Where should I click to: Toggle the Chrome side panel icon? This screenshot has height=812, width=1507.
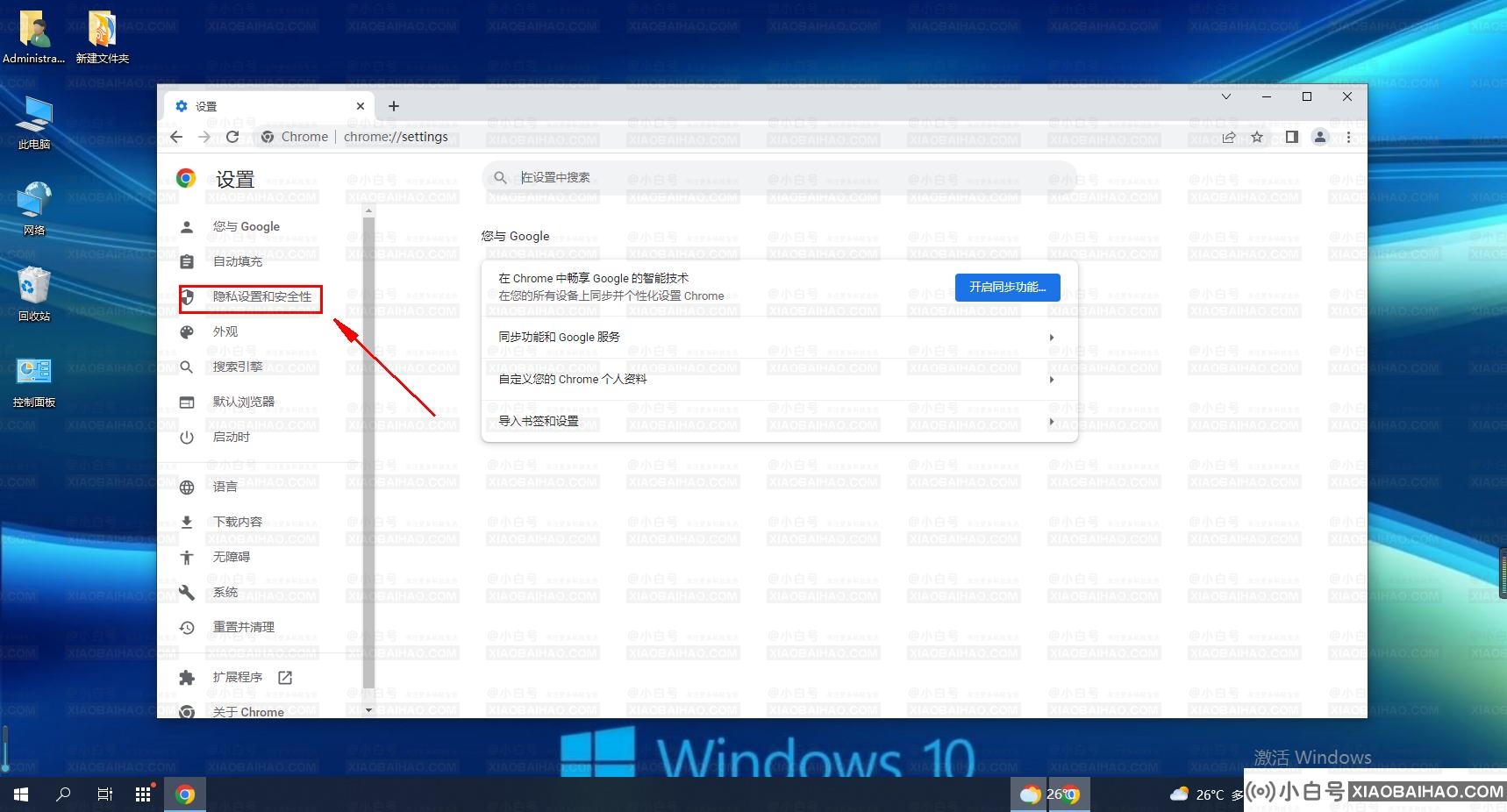[x=1291, y=137]
